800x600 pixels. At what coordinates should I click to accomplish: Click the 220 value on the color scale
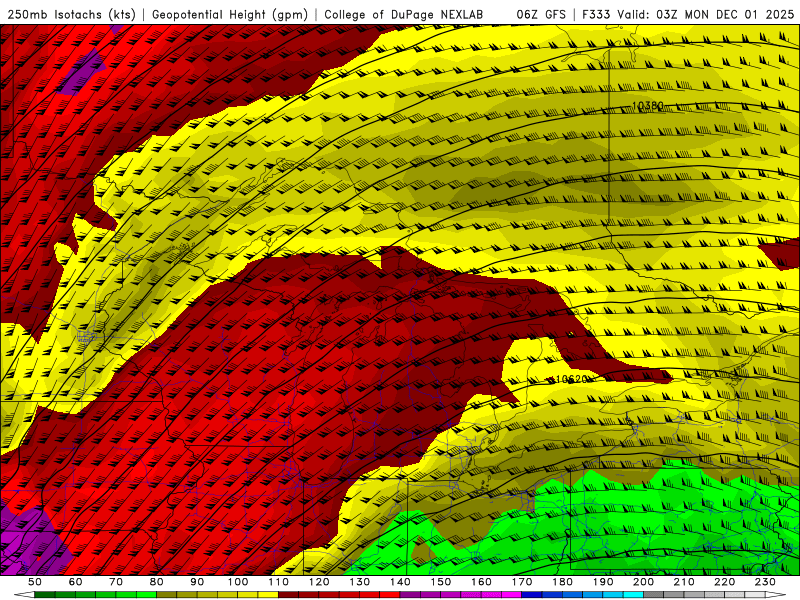click(x=725, y=582)
